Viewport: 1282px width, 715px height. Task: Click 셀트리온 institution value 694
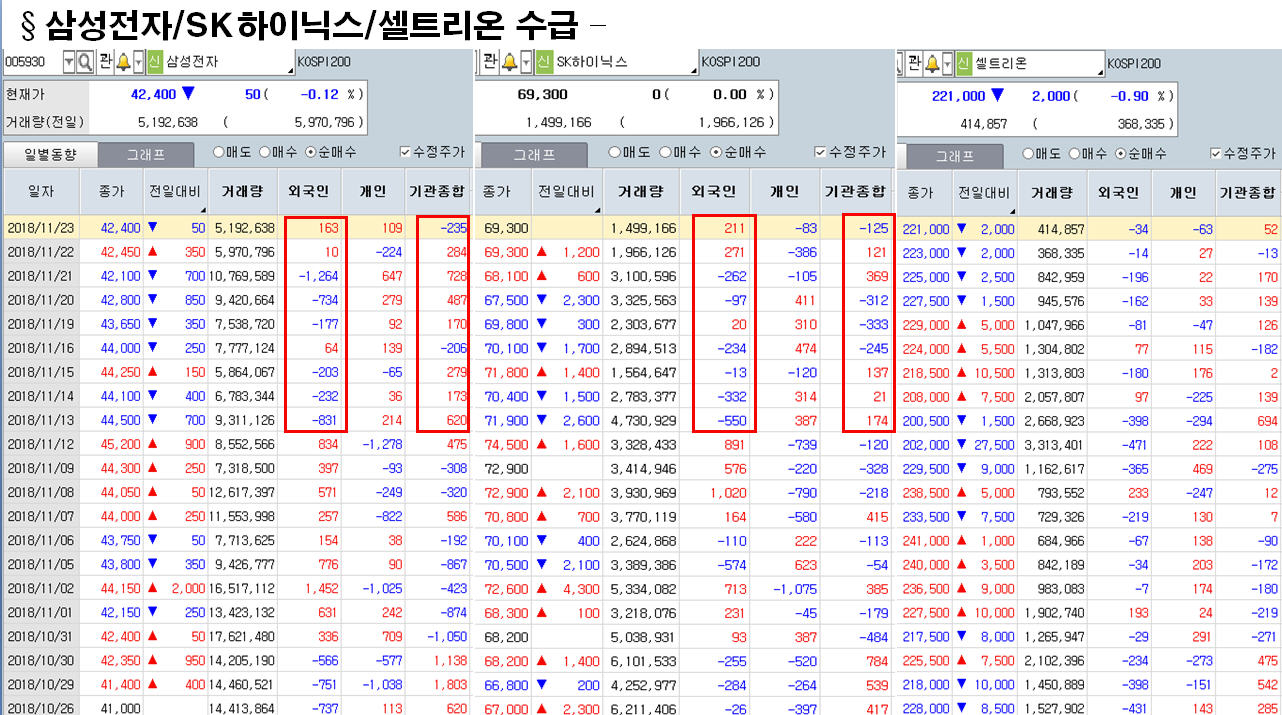[1266, 420]
